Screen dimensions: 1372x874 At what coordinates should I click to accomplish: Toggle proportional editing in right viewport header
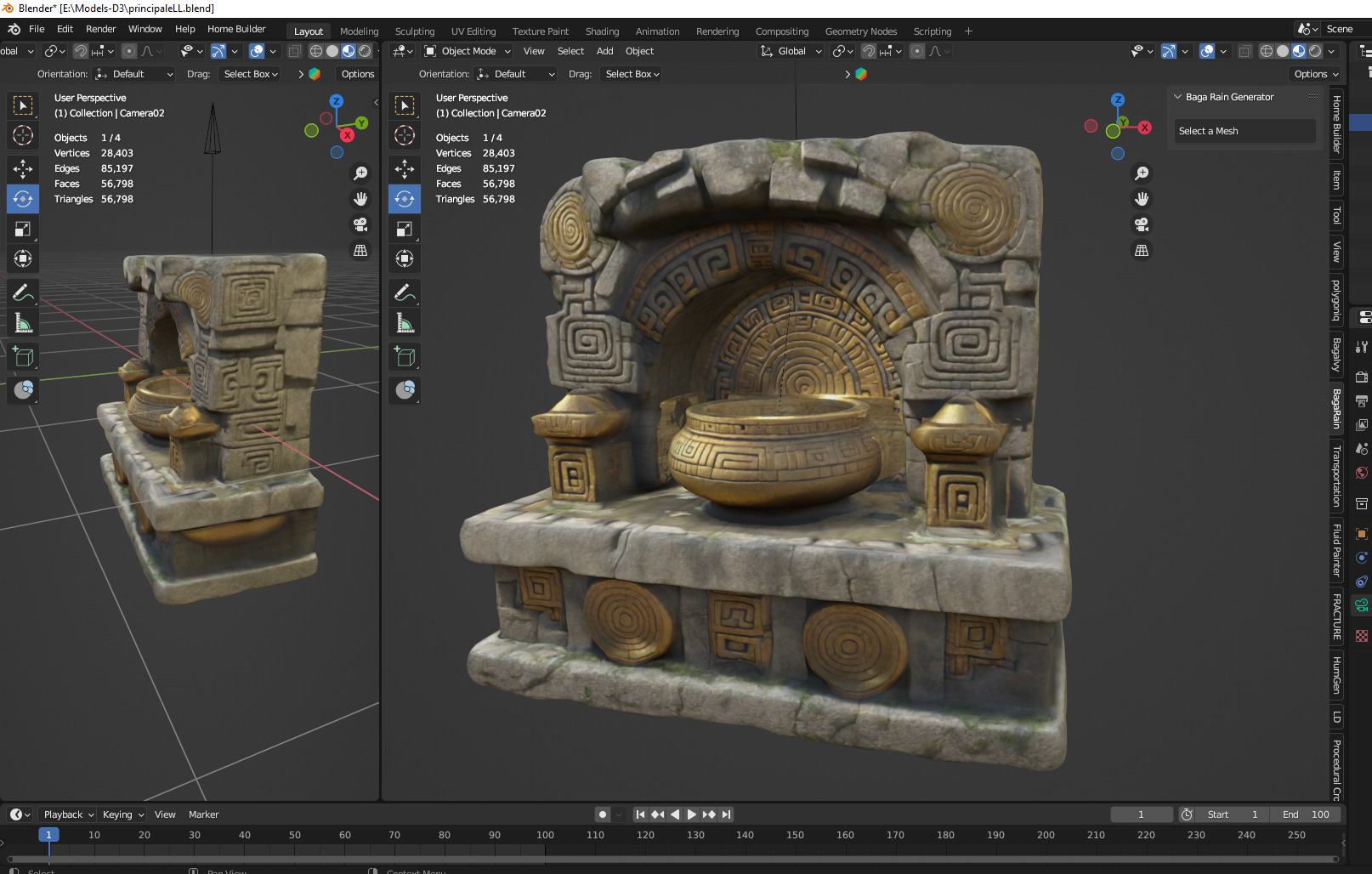tap(917, 51)
